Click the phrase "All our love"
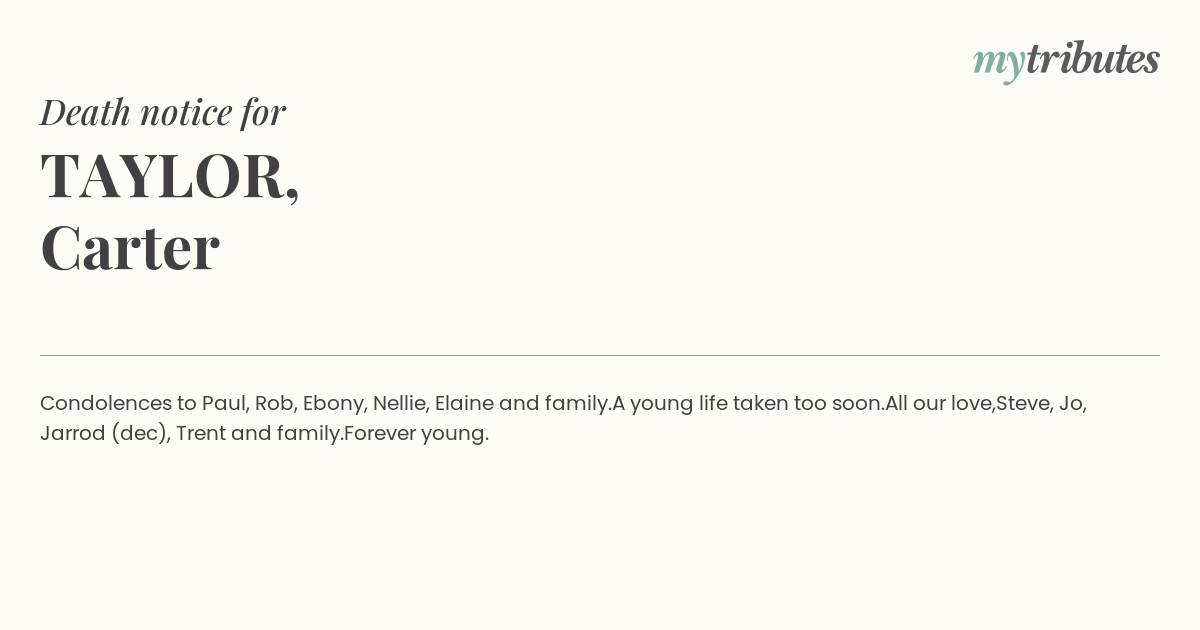 [938, 403]
